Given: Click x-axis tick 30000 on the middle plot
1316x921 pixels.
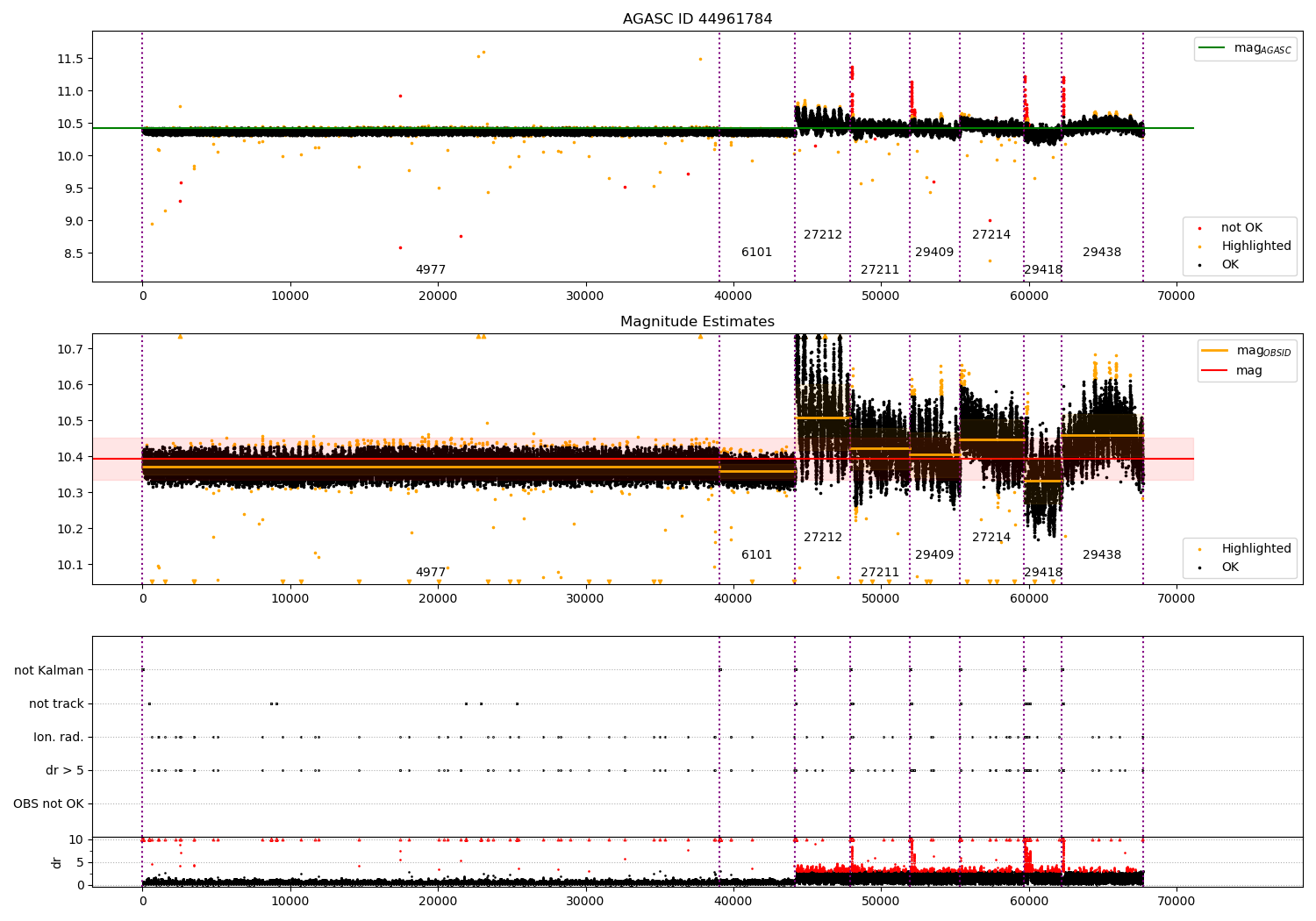Looking at the screenshot, I should [x=585, y=599].
